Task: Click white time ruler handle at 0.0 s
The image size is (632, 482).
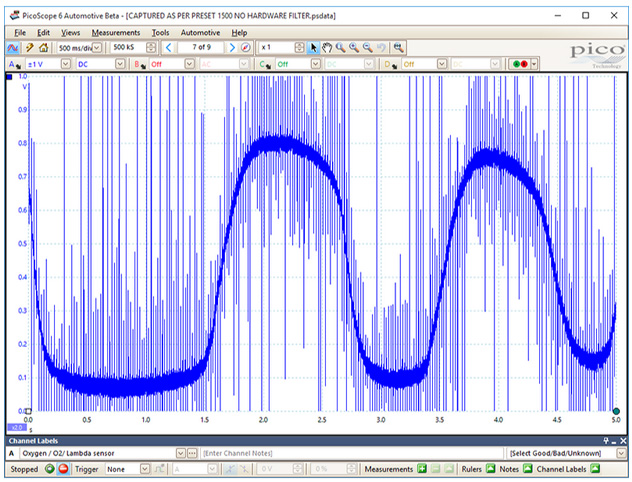Action: click(28, 411)
